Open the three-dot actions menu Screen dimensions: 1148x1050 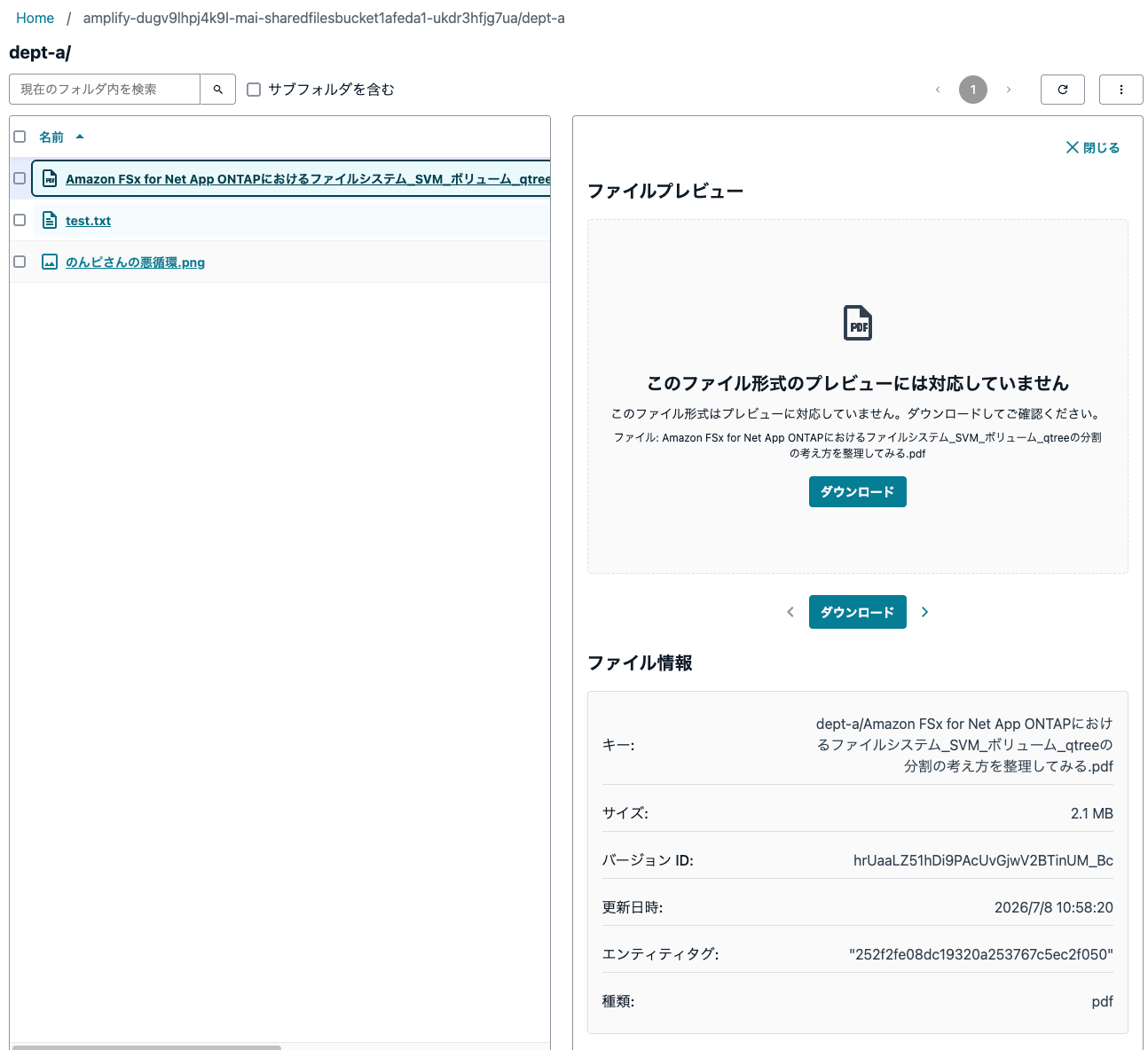(1121, 90)
